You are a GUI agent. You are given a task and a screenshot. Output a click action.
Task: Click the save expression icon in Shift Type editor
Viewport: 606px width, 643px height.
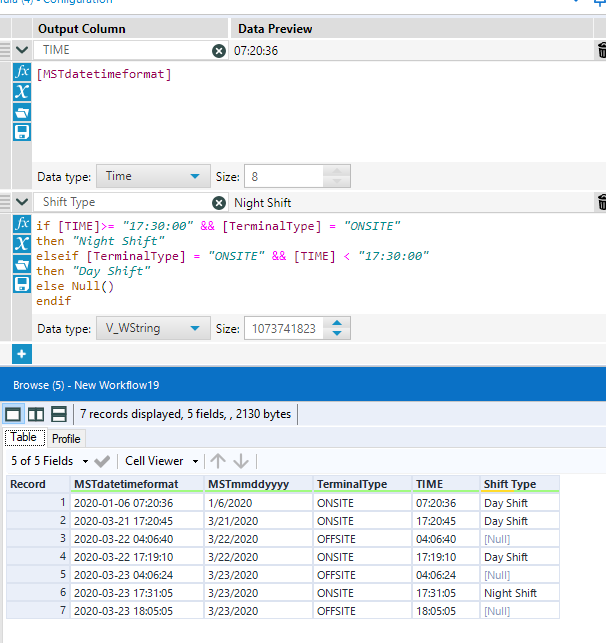[22, 284]
